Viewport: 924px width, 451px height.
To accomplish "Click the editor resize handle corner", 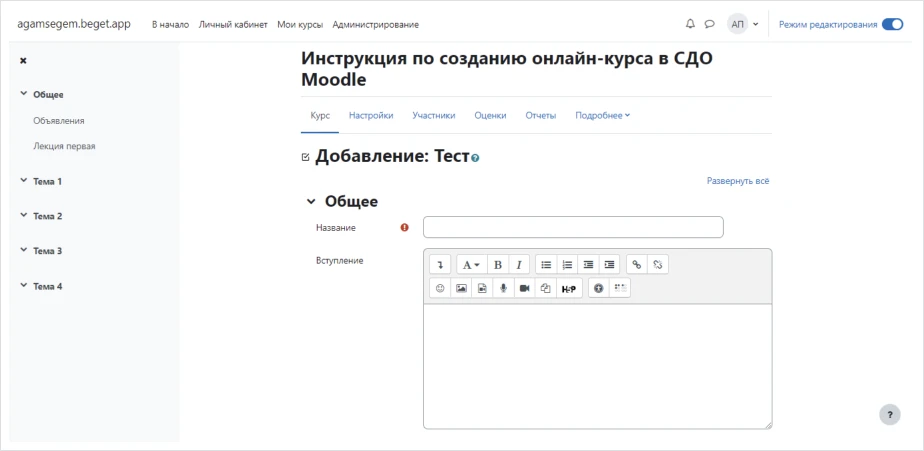I will (768, 425).
